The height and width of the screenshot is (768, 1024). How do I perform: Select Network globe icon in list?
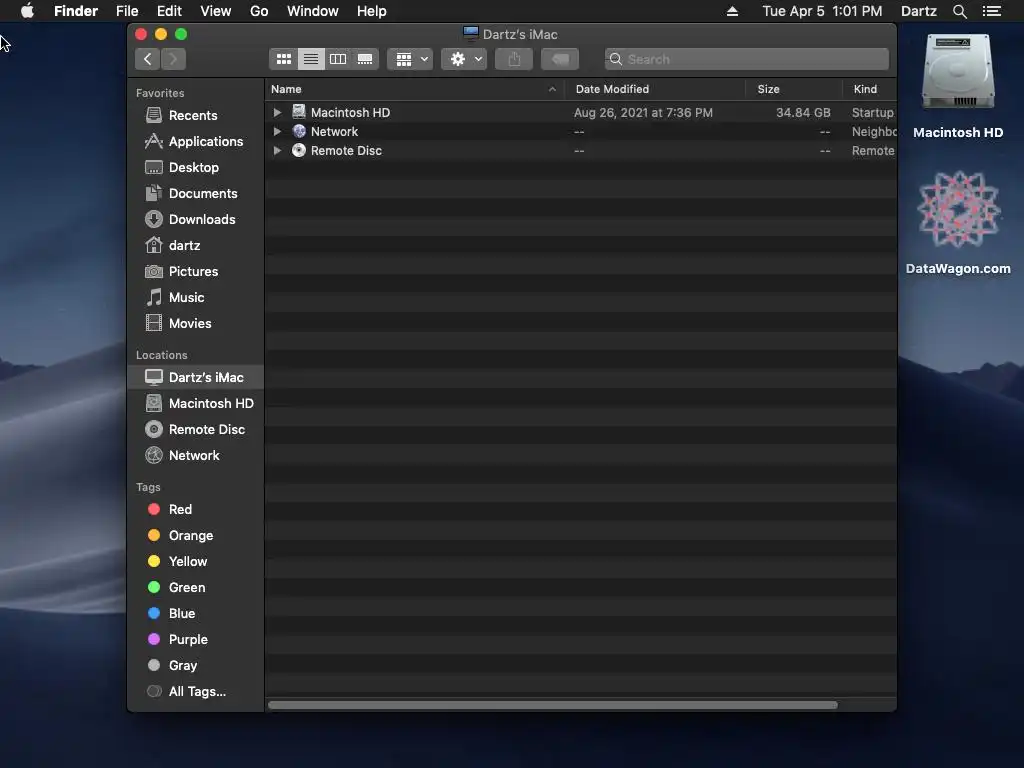point(298,131)
